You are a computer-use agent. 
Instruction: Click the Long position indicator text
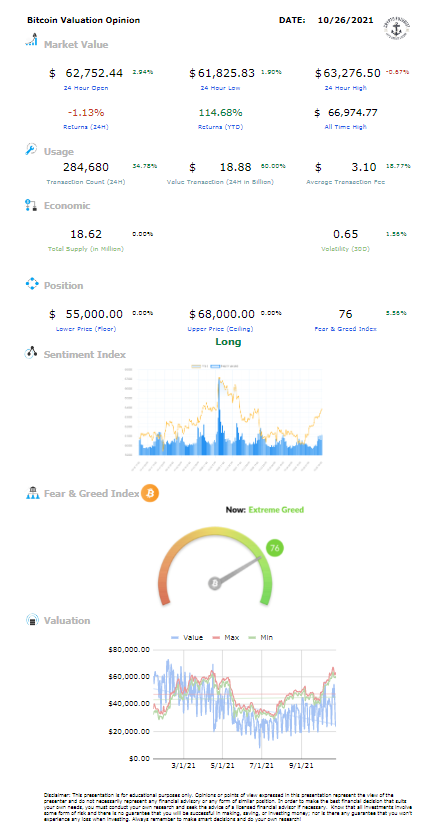pyautogui.click(x=228, y=342)
